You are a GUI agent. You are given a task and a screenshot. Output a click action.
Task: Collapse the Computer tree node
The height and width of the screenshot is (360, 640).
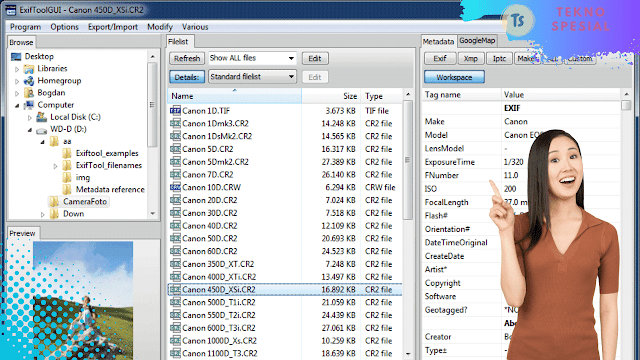[x=17, y=105]
